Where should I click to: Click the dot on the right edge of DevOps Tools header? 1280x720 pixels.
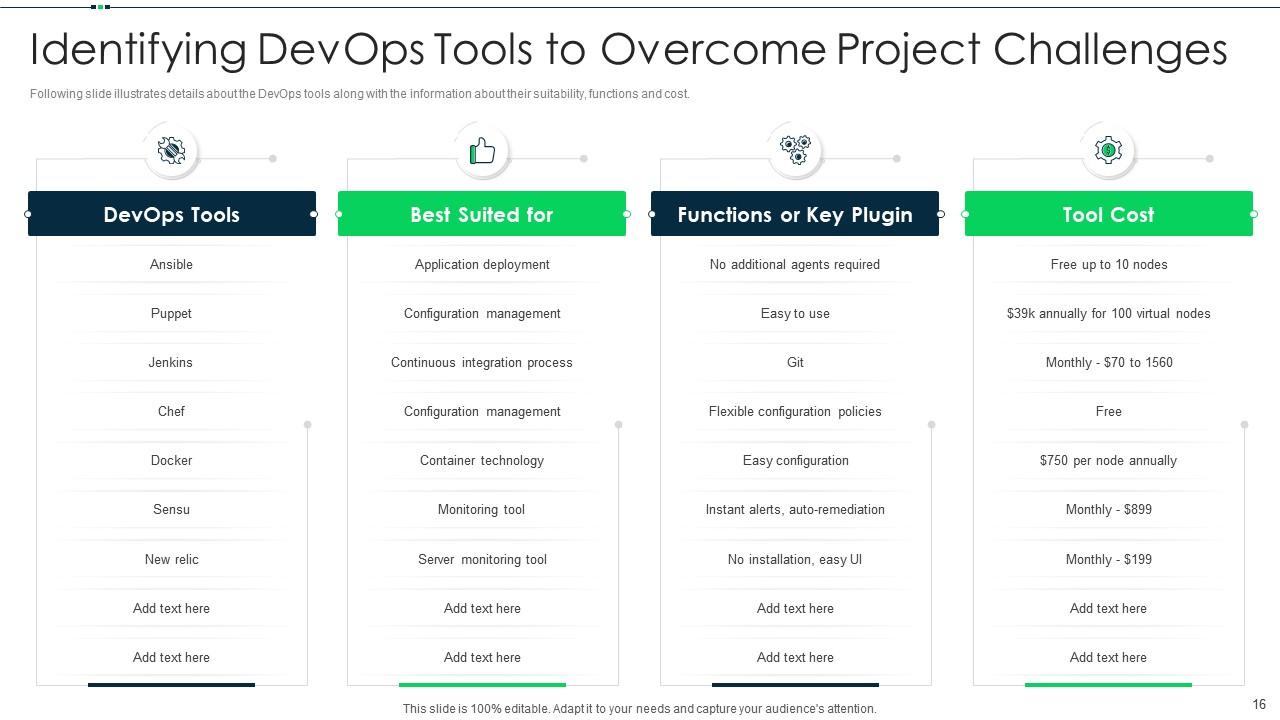coord(314,214)
